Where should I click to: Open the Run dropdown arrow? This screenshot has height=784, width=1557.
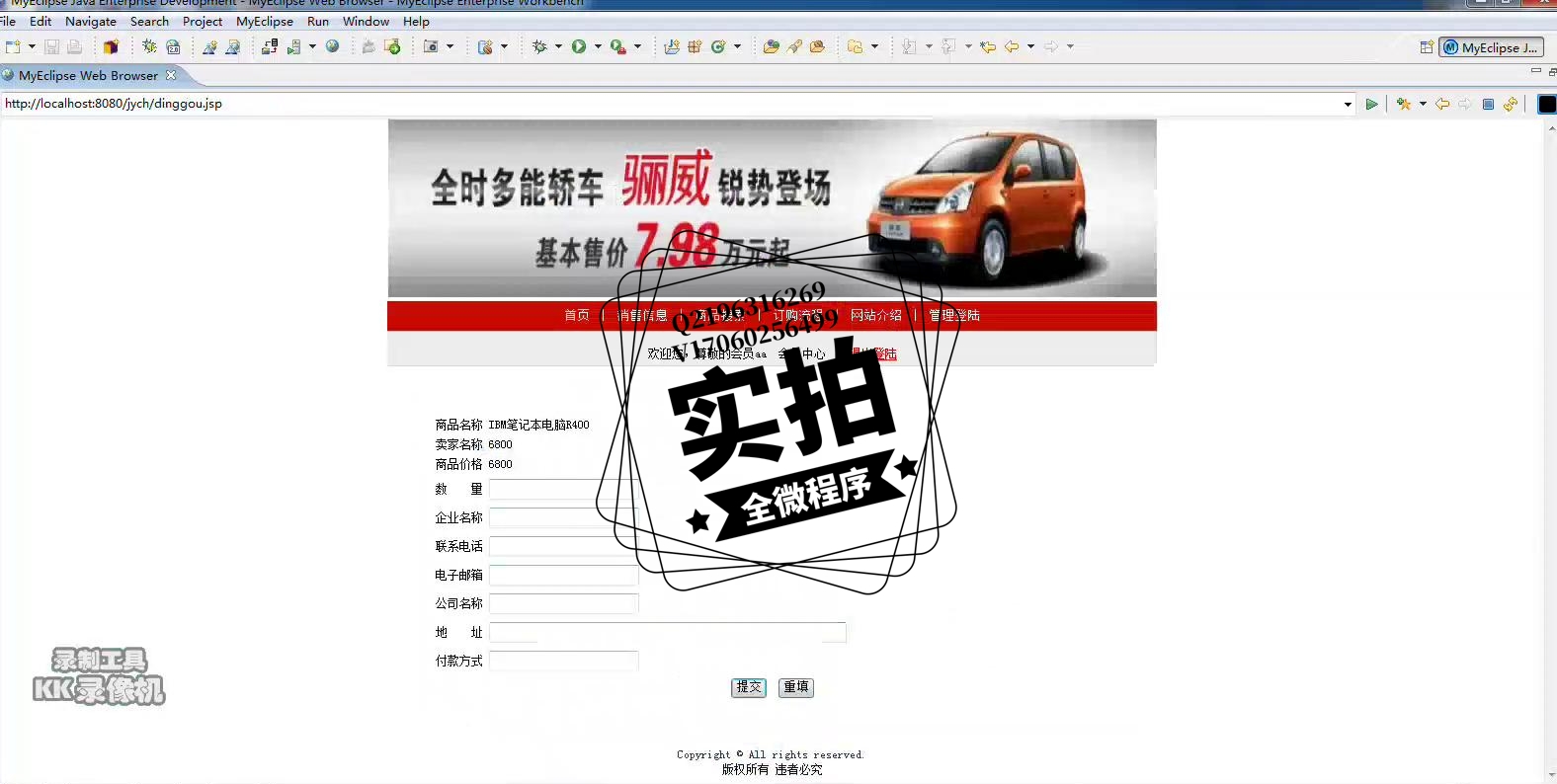point(598,46)
